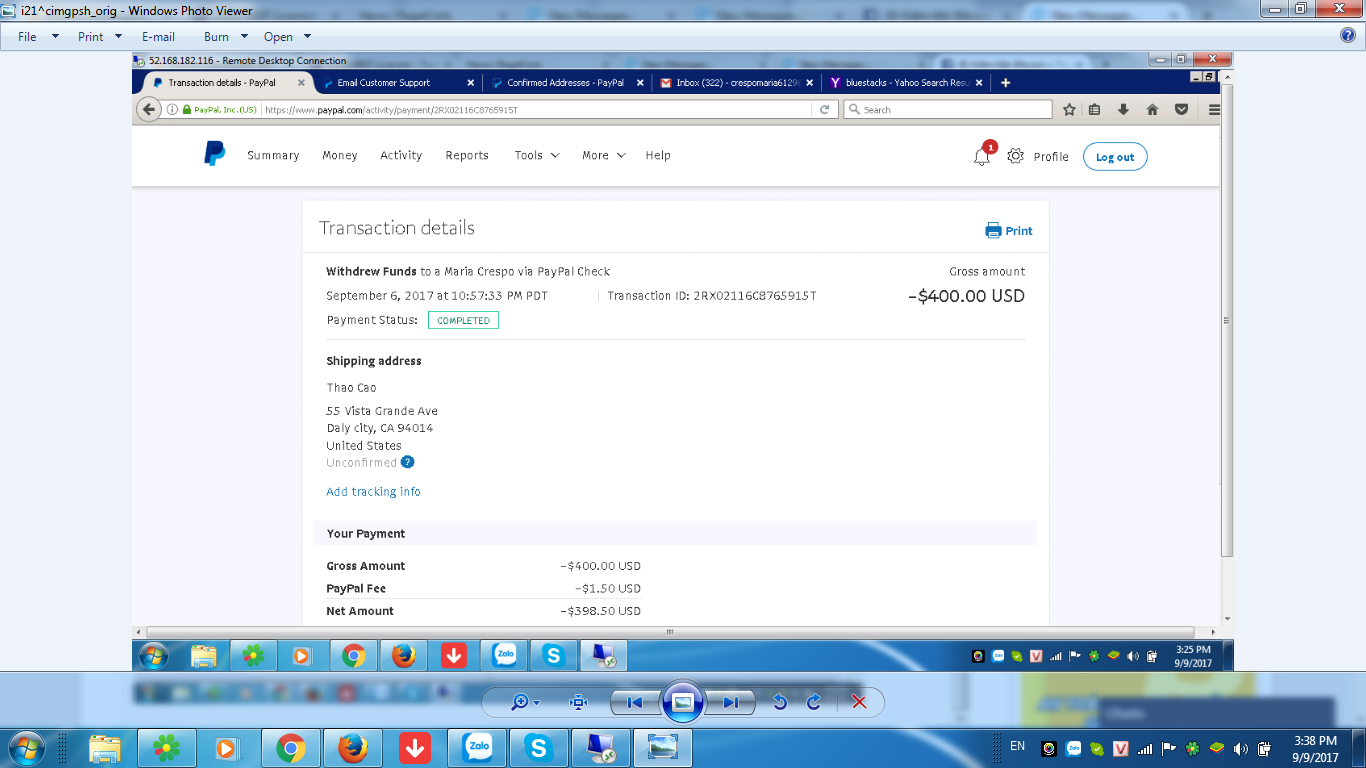The image size is (1366, 768).
Task: Switch to the Gmail Inbox (322) tab
Action: 736,83
